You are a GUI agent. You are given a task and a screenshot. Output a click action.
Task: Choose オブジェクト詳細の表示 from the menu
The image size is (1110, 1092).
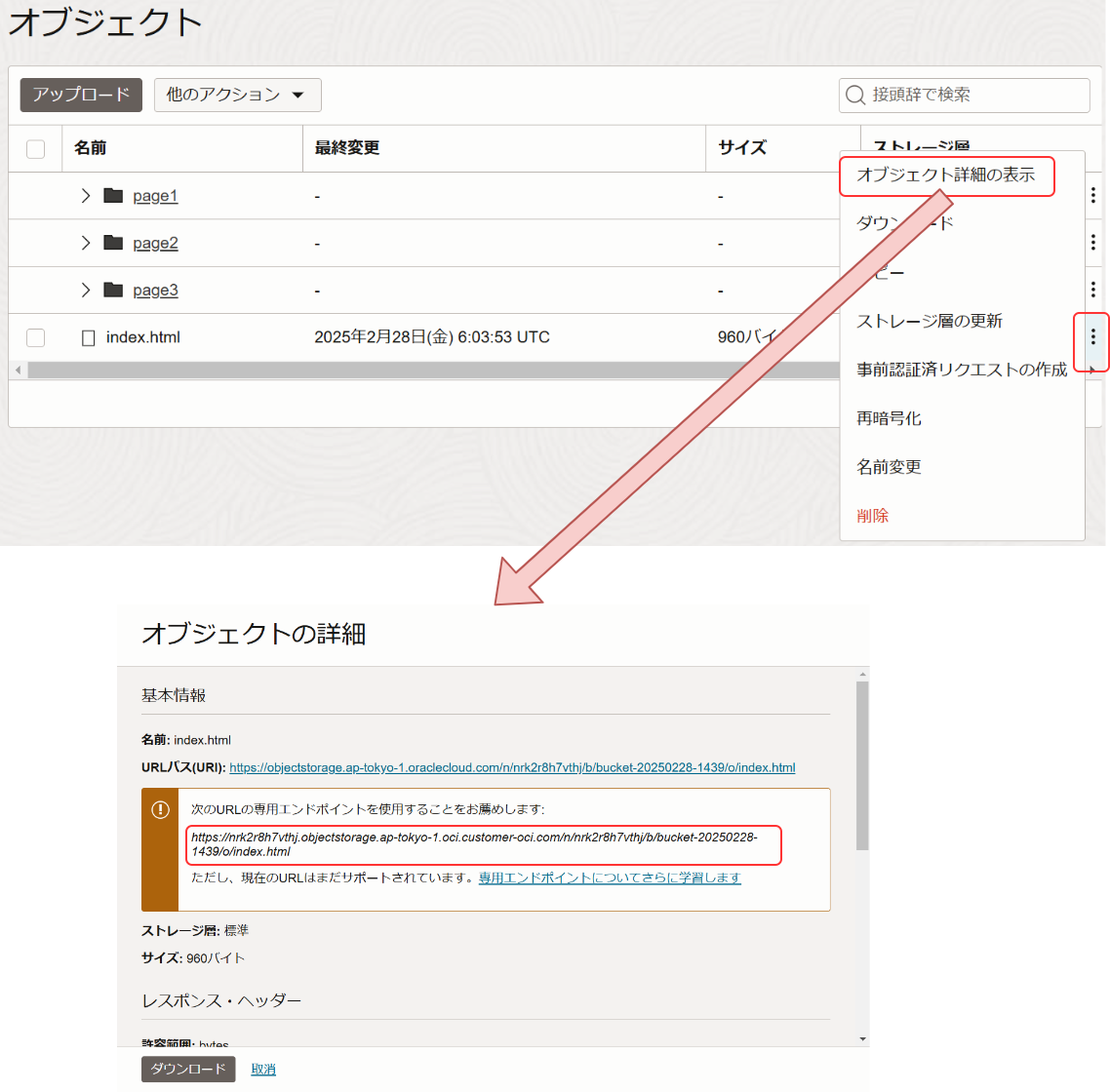[946, 175]
